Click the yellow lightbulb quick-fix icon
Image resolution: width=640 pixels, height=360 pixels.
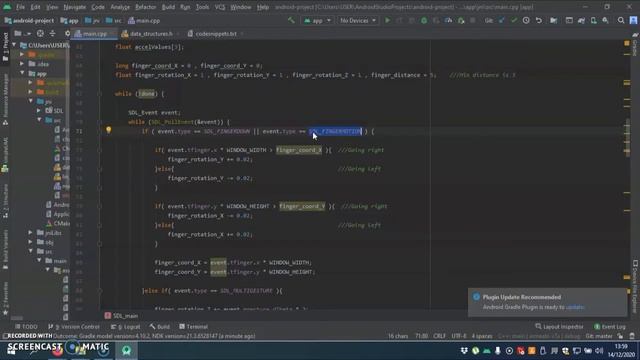(x=109, y=130)
